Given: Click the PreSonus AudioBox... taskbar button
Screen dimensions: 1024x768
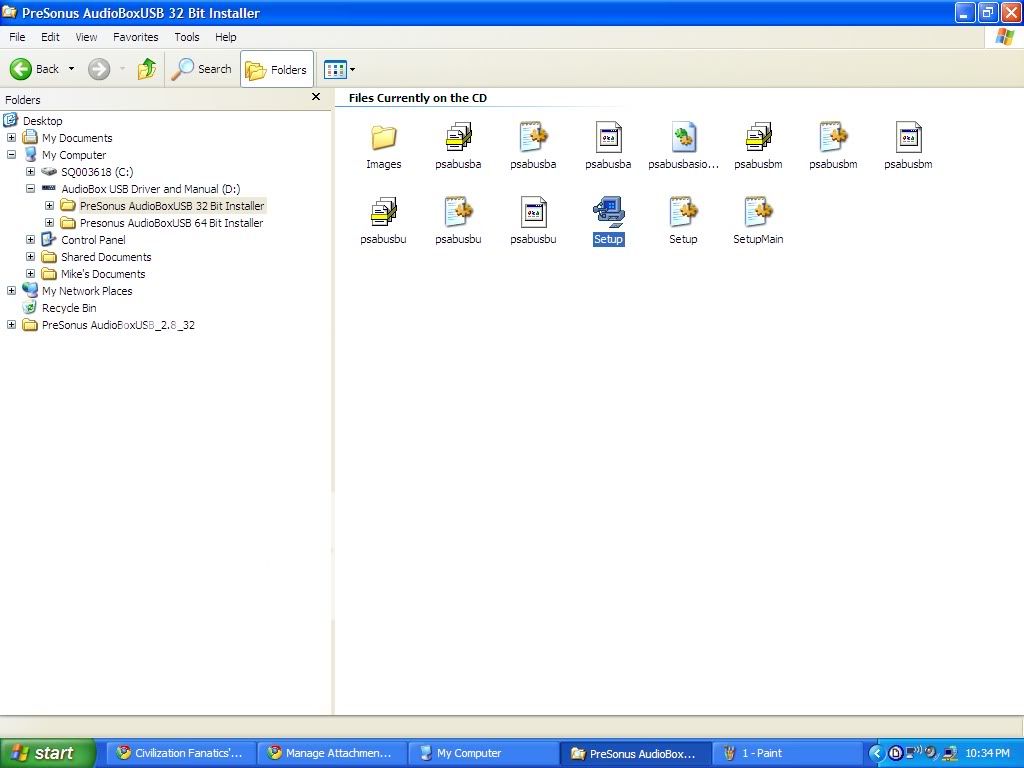Looking at the screenshot, I should (634, 753).
